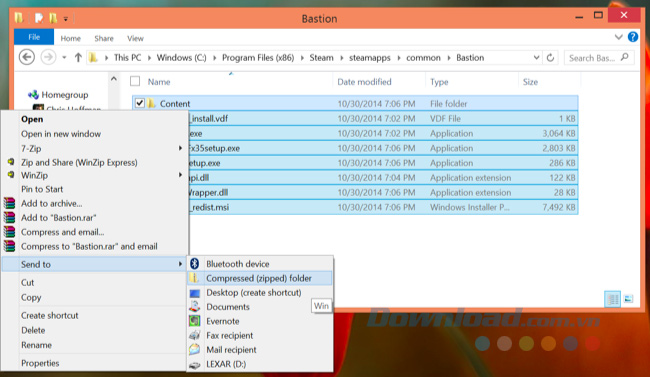Click the zipped folder icon in Send to submenu
The image size is (650, 377).
(x=194, y=278)
